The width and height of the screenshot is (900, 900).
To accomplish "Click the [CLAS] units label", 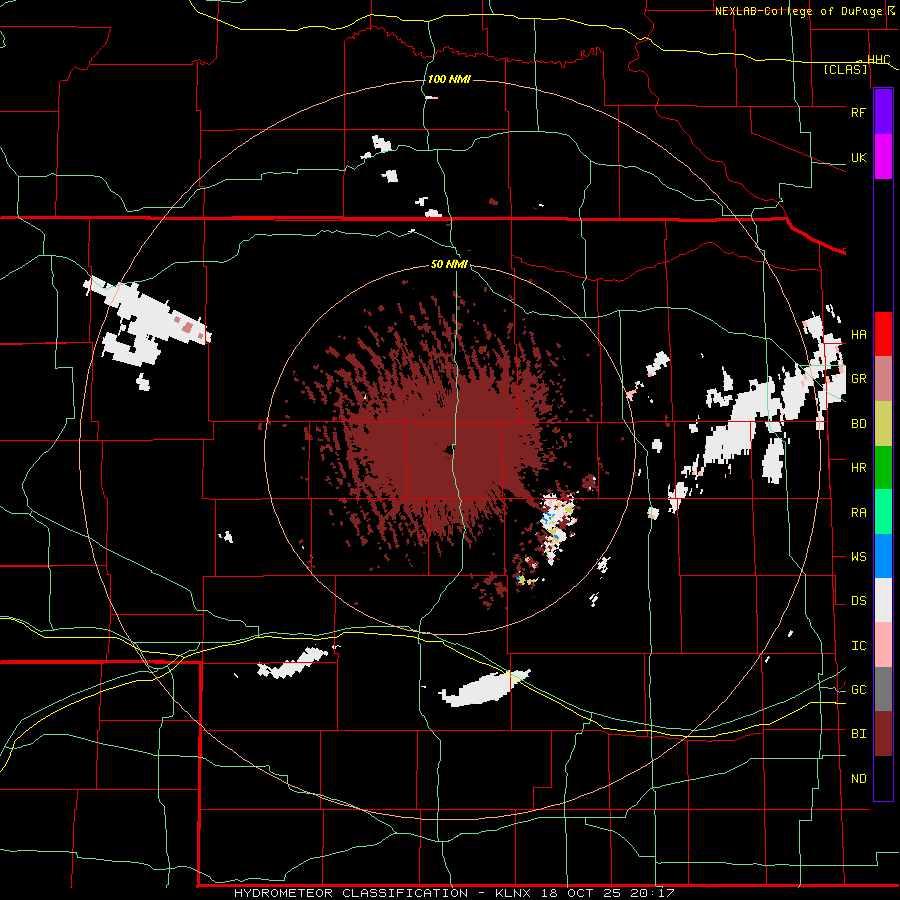I will tap(845, 70).
